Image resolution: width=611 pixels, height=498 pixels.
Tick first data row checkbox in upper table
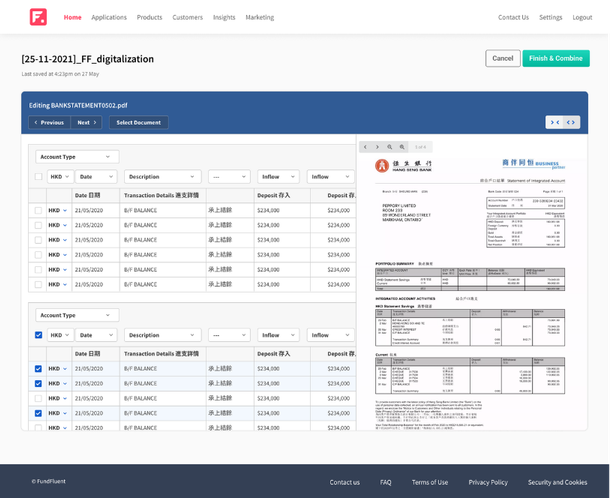point(38,210)
